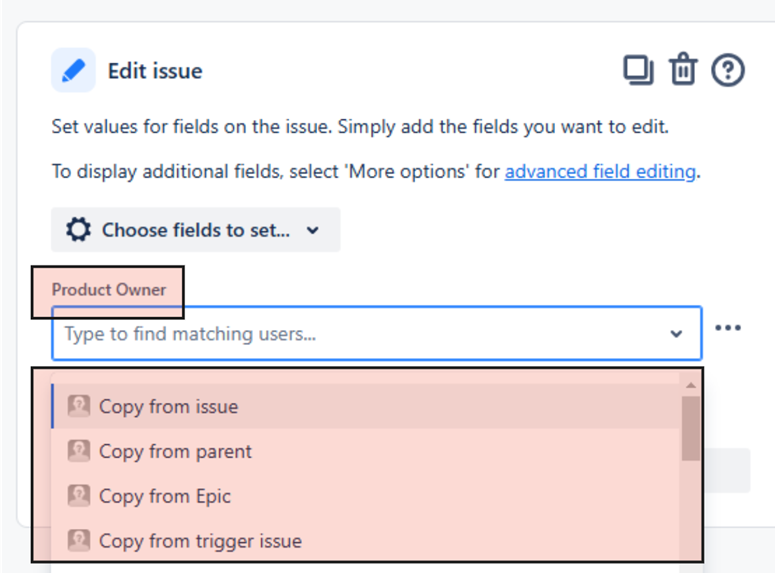Click the scroll-up arrow in options list
775x573 pixels.
pos(691,385)
